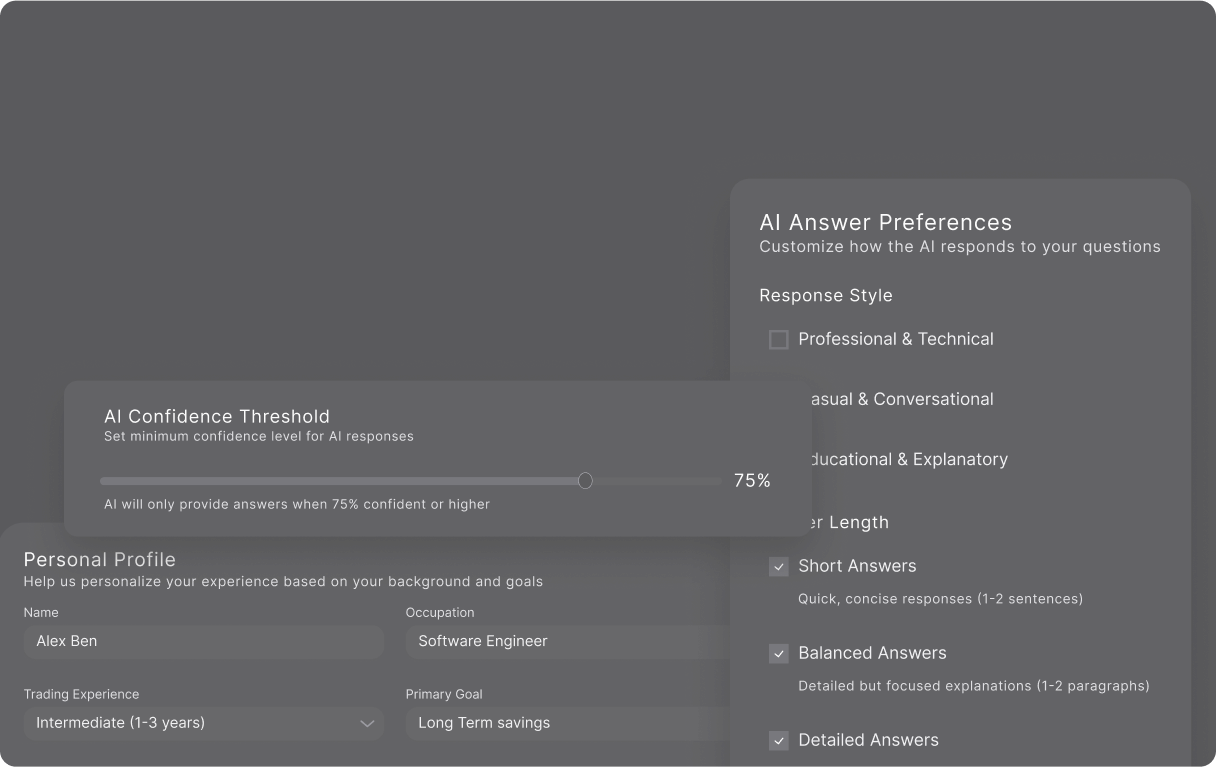
Task: Uncheck the Short Answers checkbox
Action: coord(778,567)
